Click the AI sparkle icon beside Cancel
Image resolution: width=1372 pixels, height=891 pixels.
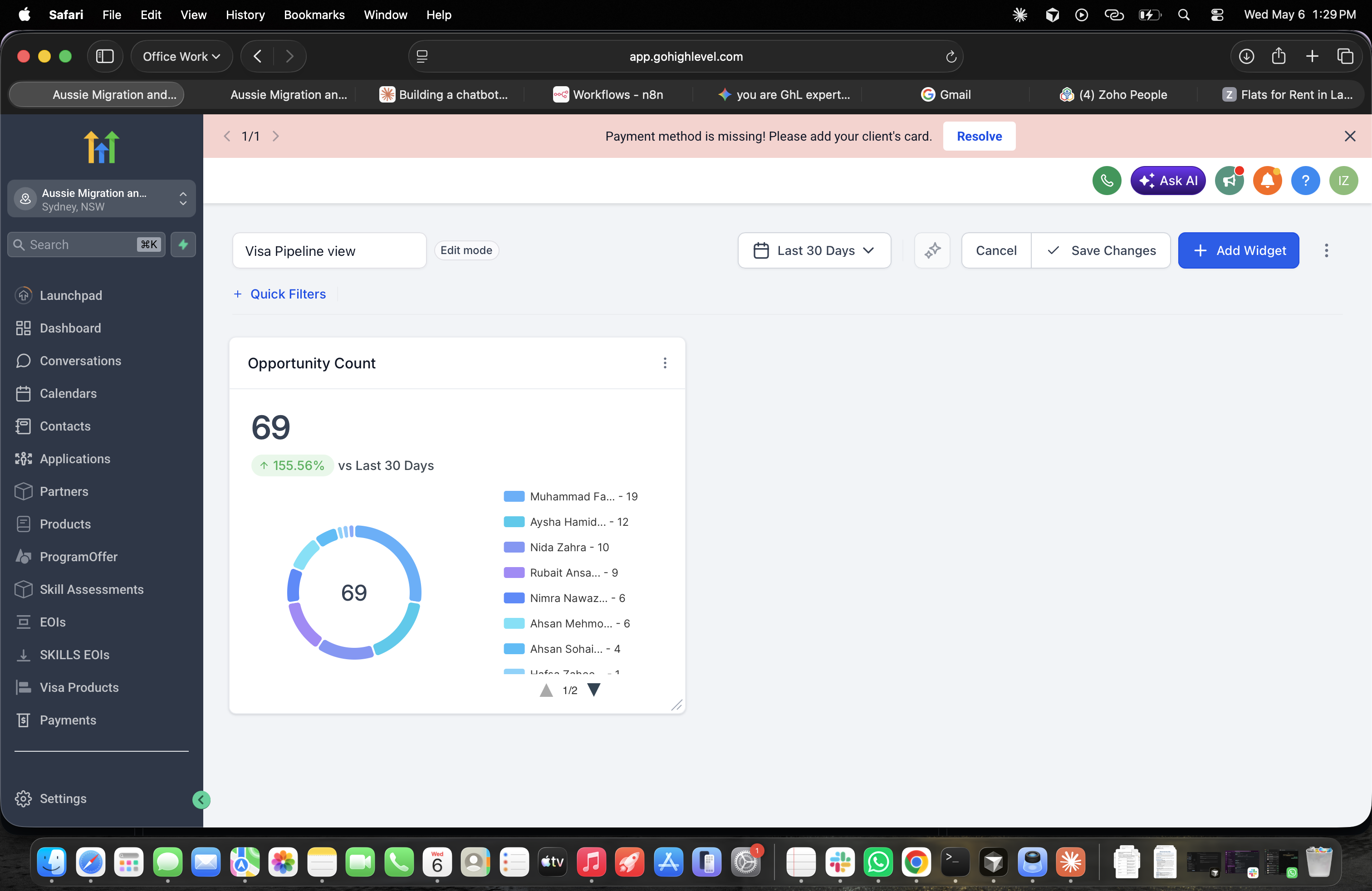[x=932, y=251]
